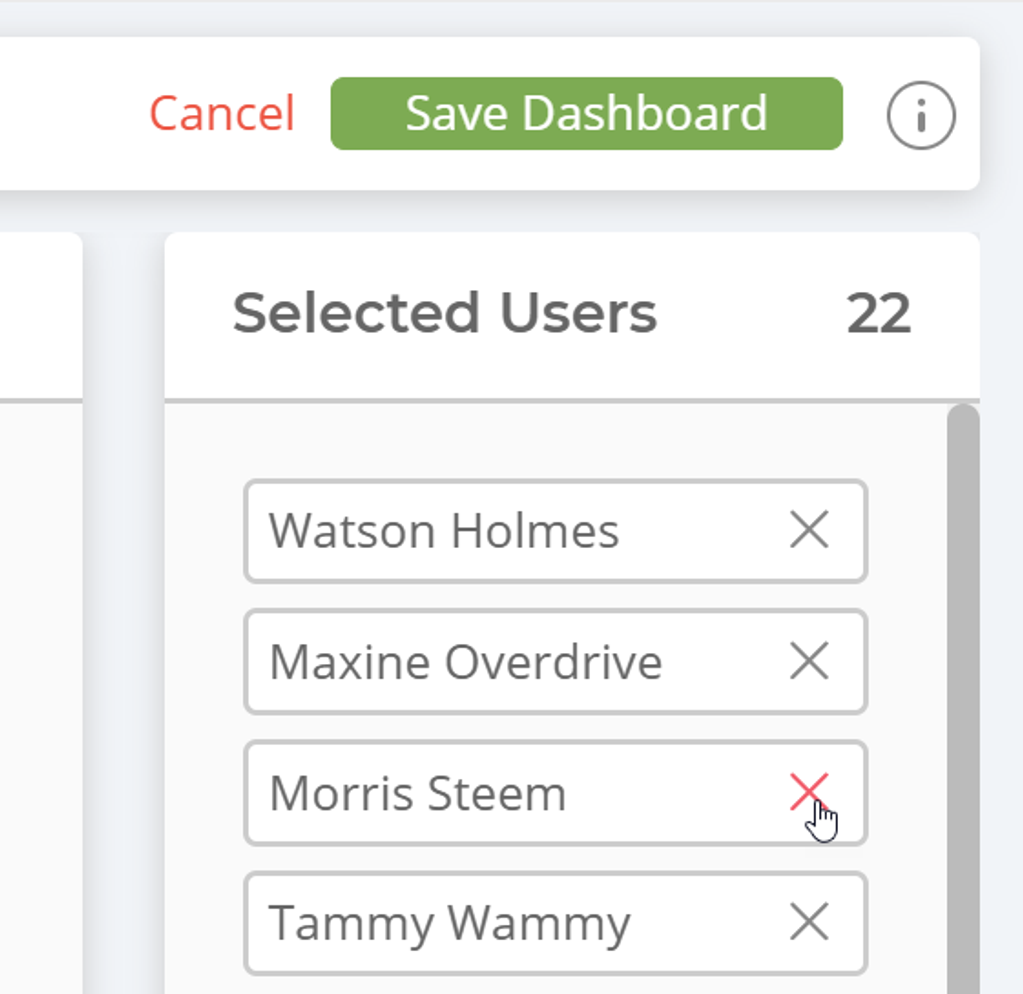Viewport: 1023px width, 994px height.
Task: Click the selected users count 22
Action: pos(878,314)
